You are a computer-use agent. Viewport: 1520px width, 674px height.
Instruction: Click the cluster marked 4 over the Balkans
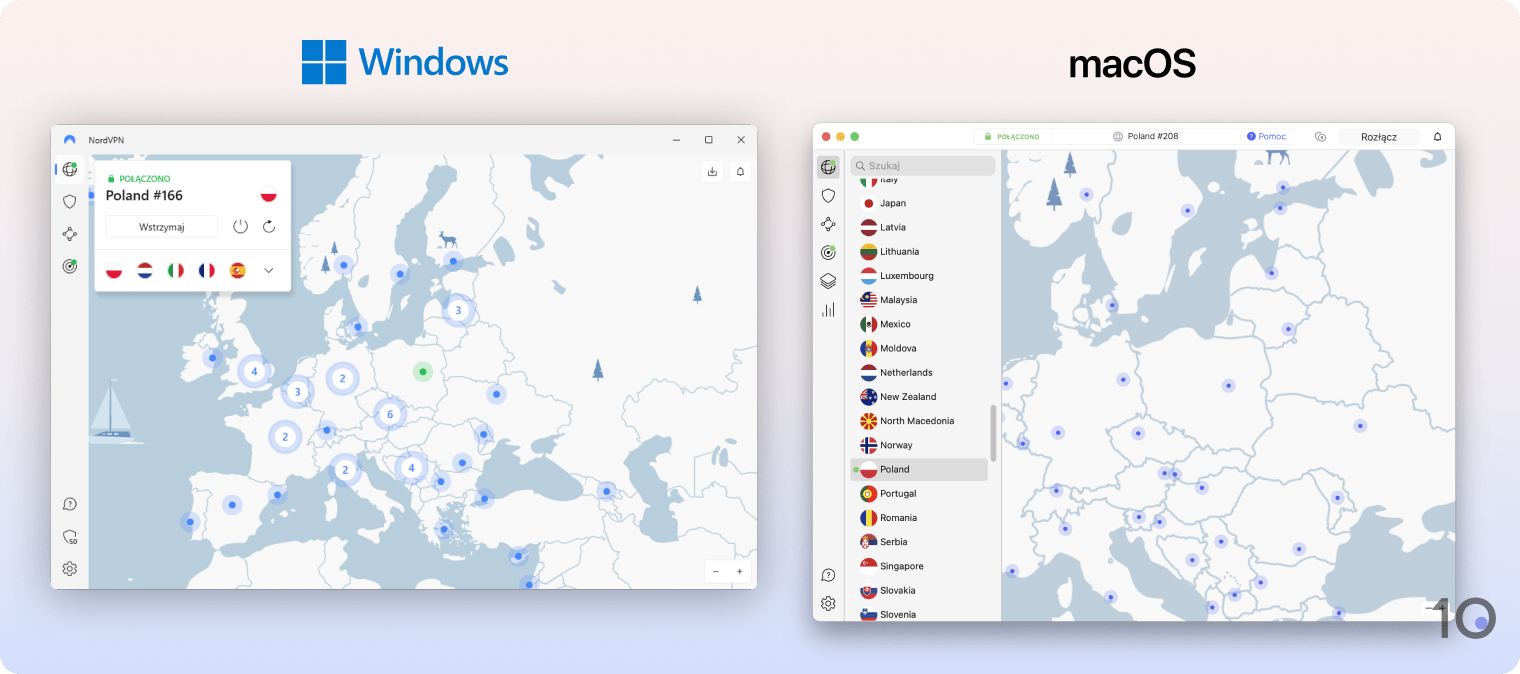(x=411, y=467)
